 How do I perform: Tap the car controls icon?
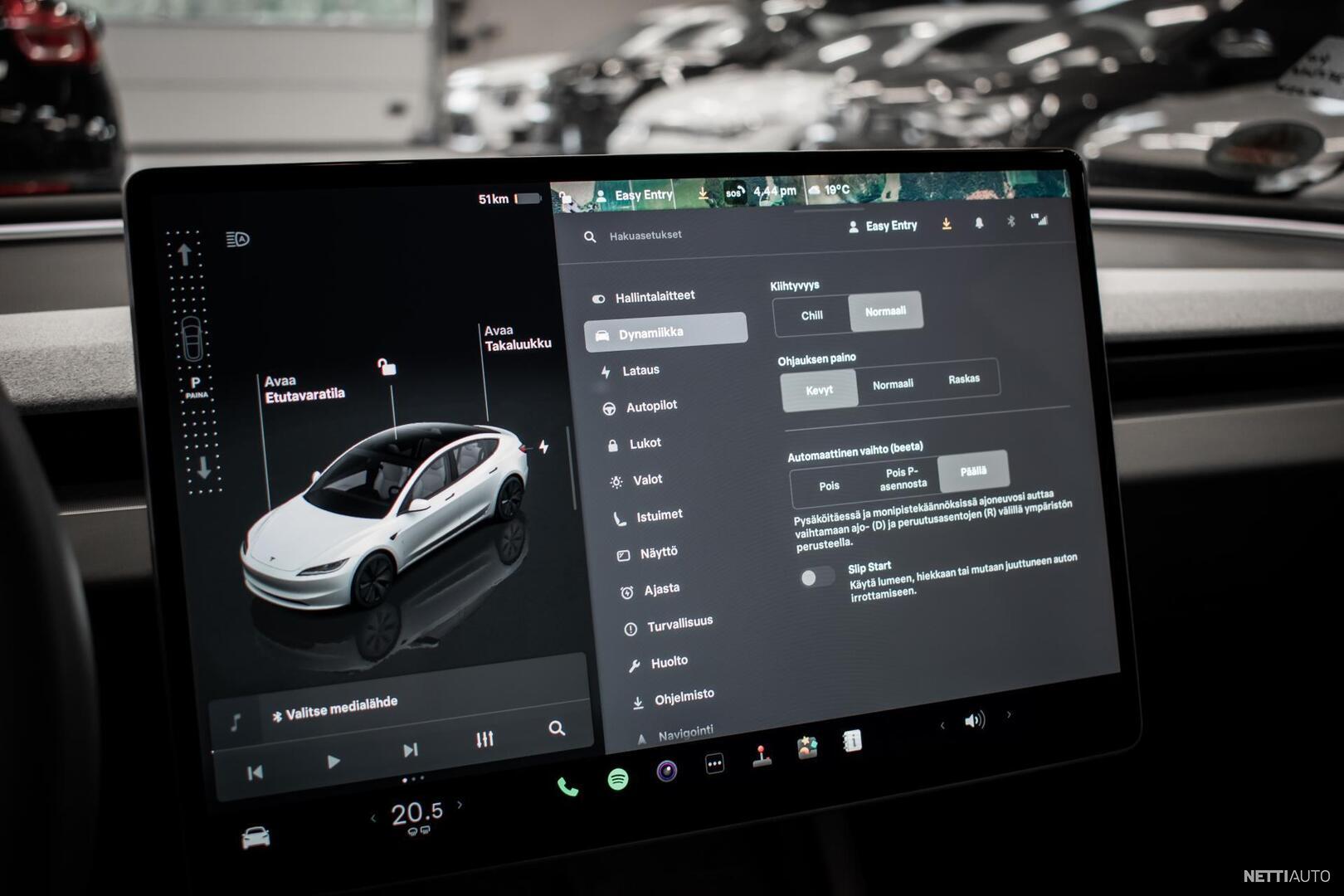pos(256,838)
